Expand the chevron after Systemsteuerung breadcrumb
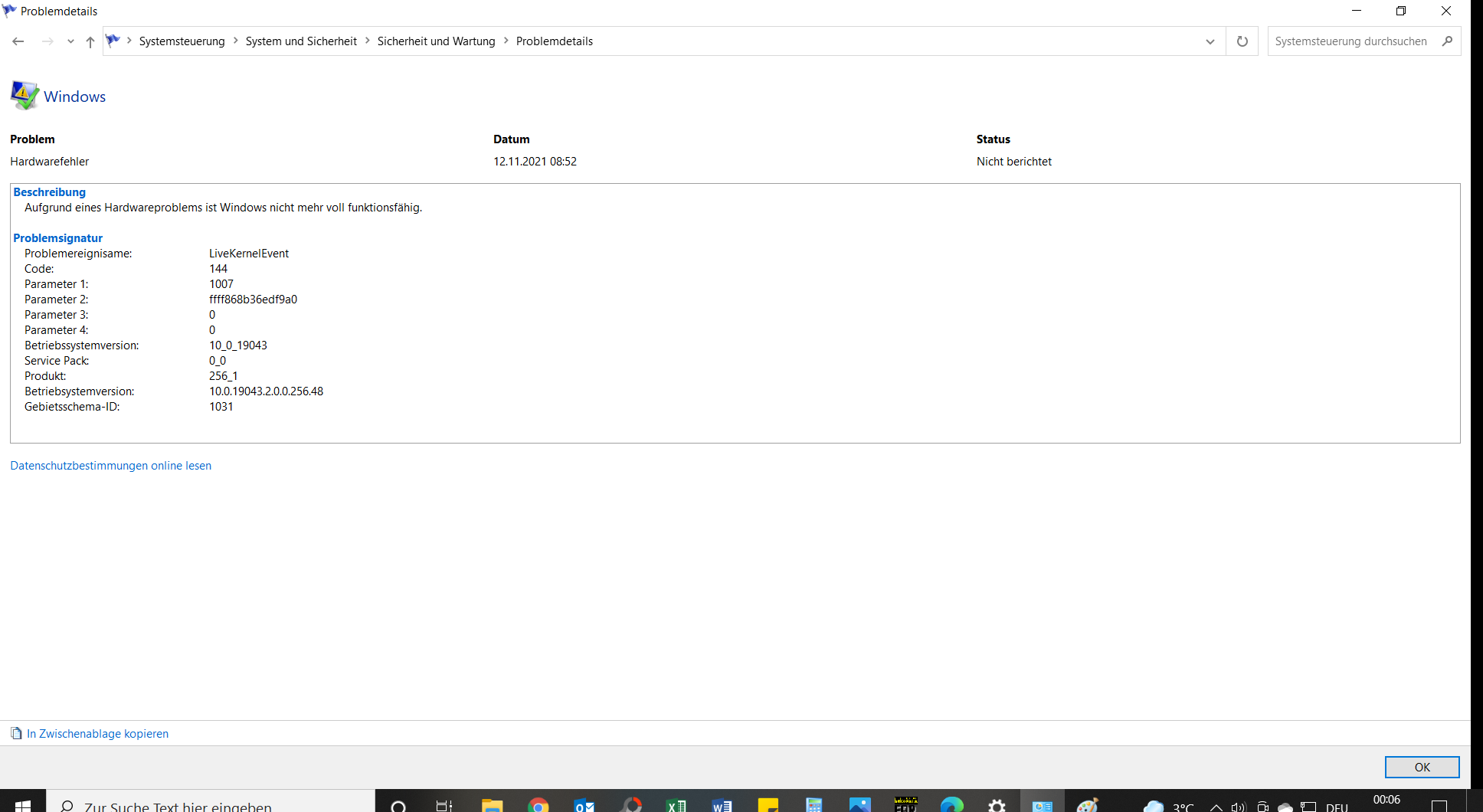This screenshot has width=1483, height=812. [x=235, y=41]
